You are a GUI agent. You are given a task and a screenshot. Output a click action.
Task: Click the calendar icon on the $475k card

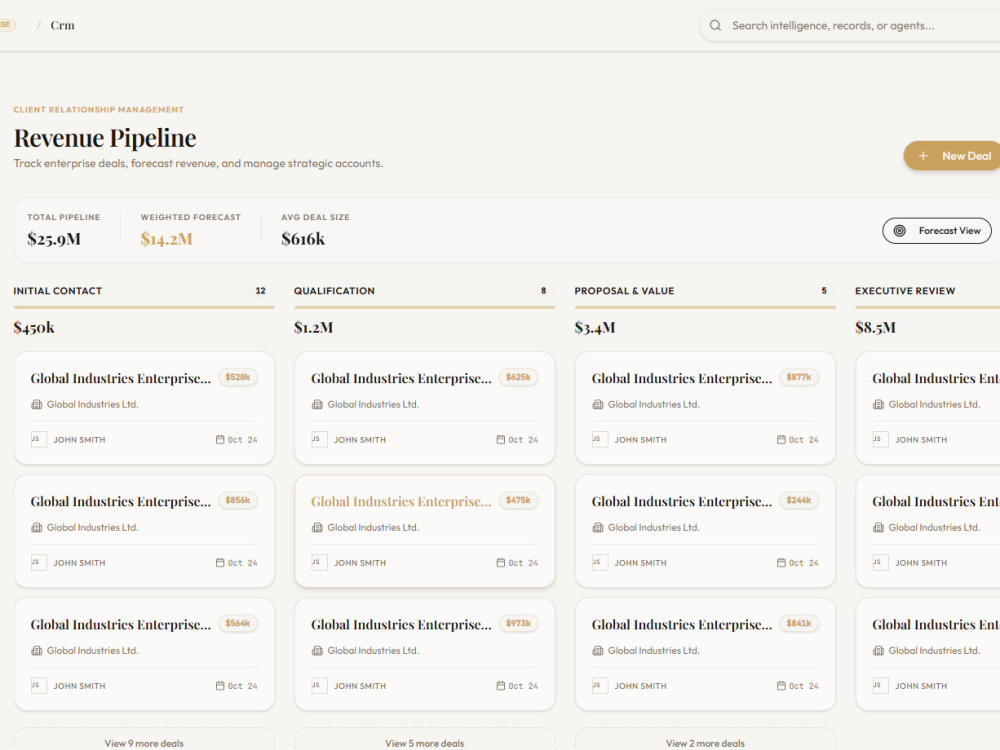point(501,562)
